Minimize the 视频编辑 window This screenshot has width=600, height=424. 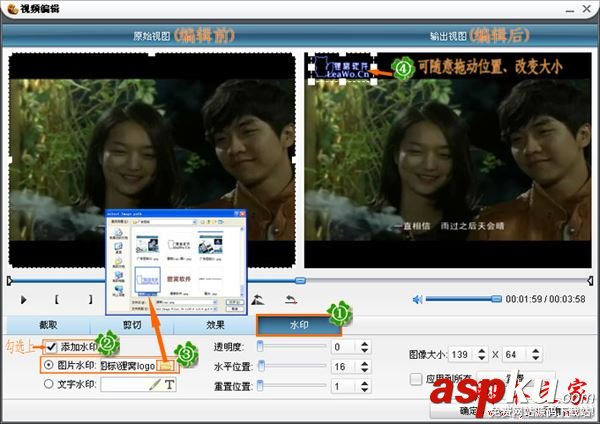click(x=570, y=9)
